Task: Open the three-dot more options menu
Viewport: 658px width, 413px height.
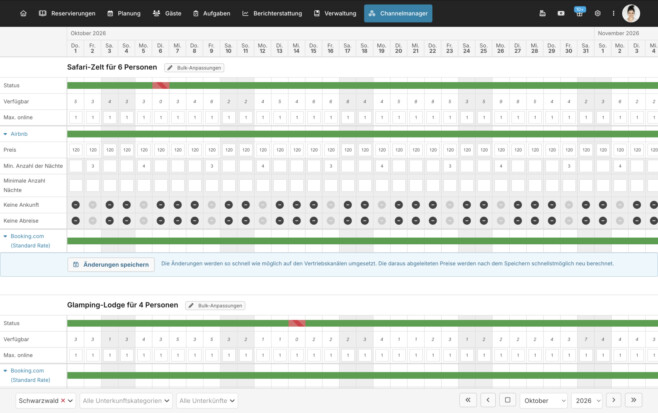Action: [613, 13]
